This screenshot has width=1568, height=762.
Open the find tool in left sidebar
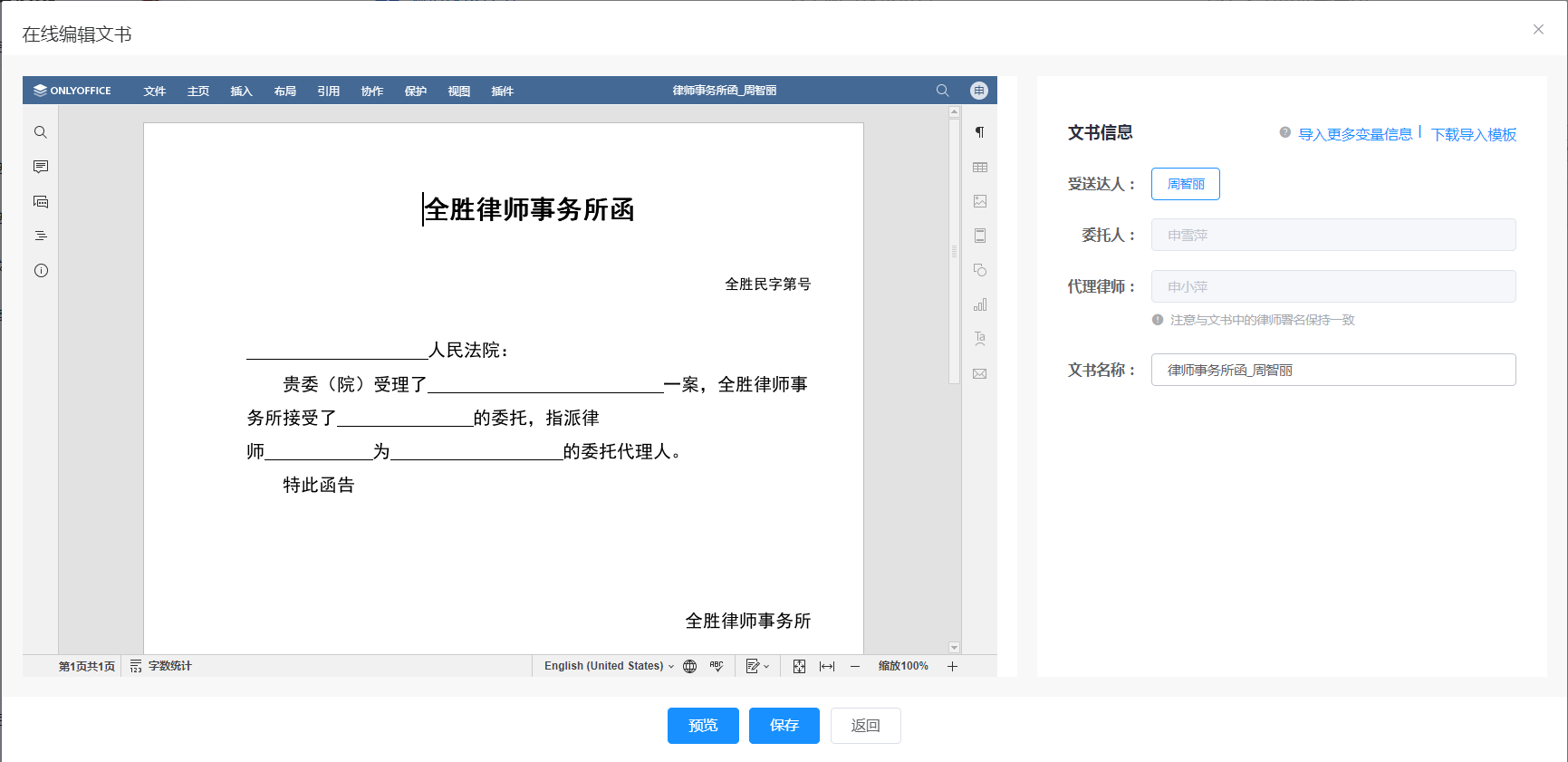tap(41, 132)
